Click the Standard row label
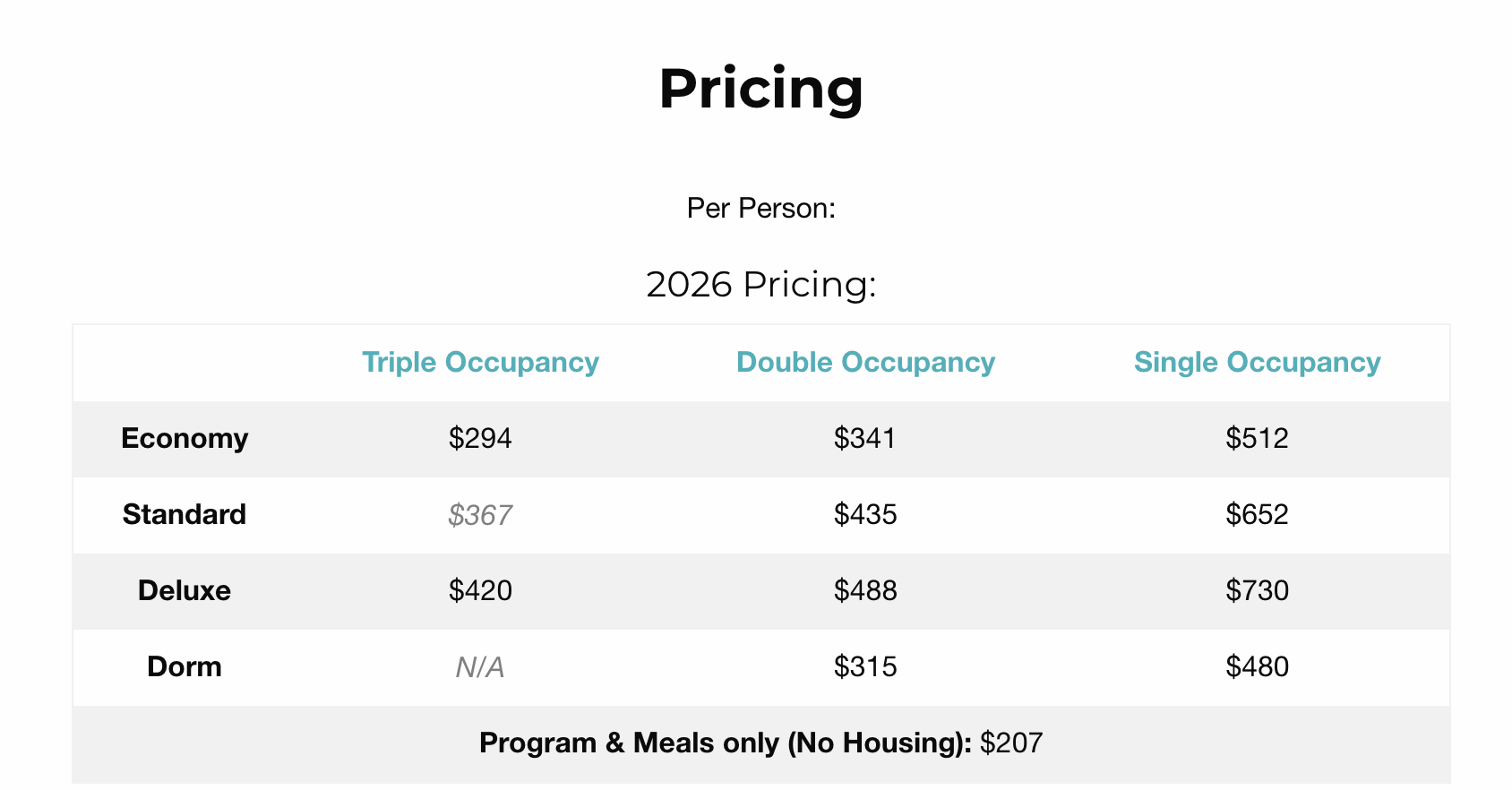The image size is (1512, 790). coord(185,514)
